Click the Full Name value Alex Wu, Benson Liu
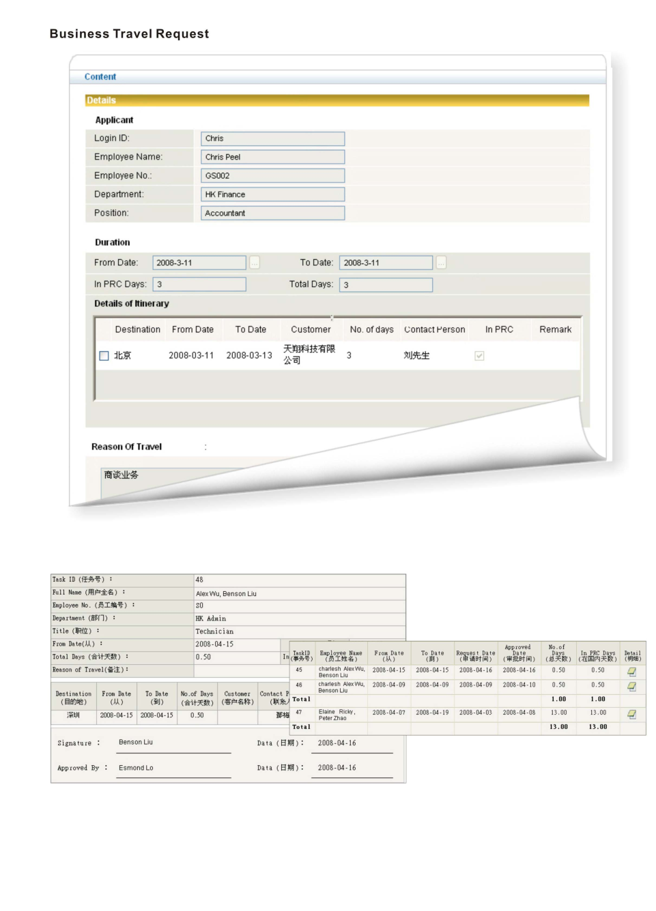Viewport: 656px width, 911px height. pos(226,594)
